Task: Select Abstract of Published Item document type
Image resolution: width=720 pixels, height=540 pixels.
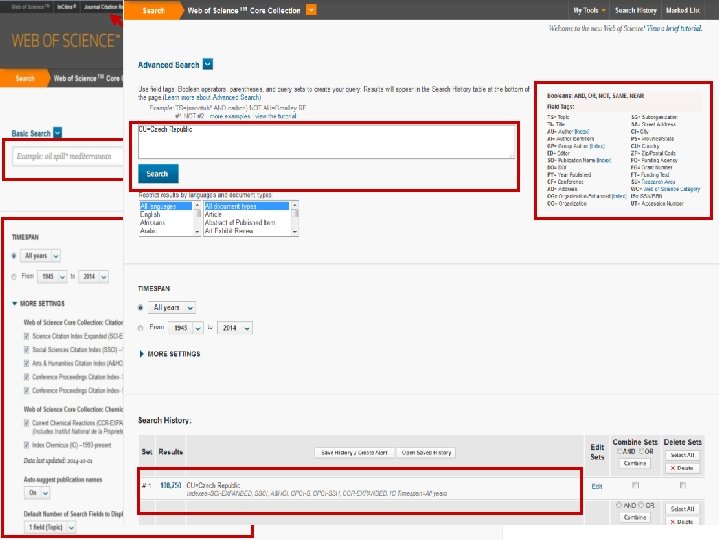Action: point(240,222)
